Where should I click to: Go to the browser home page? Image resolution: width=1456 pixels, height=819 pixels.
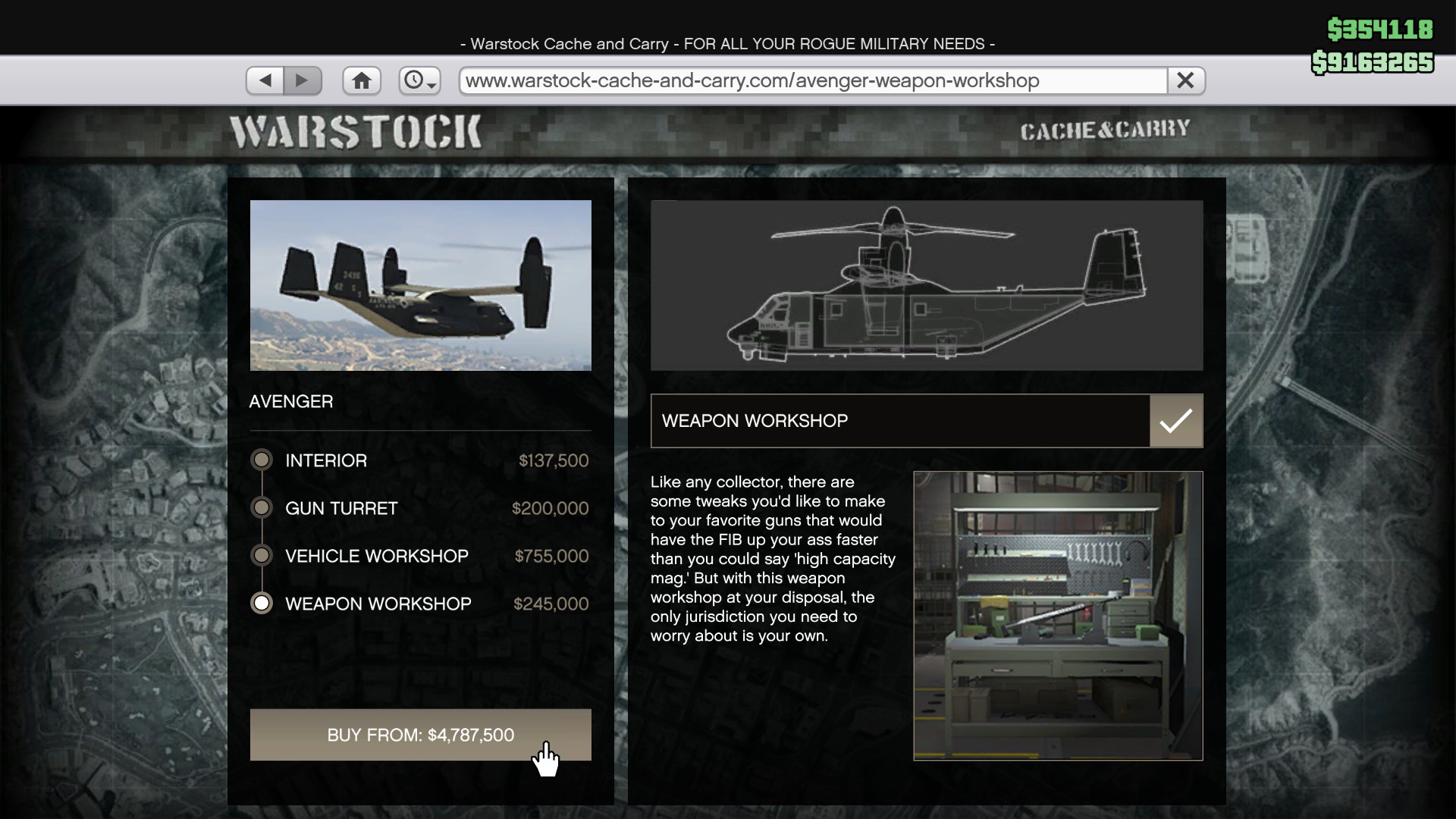(x=362, y=80)
